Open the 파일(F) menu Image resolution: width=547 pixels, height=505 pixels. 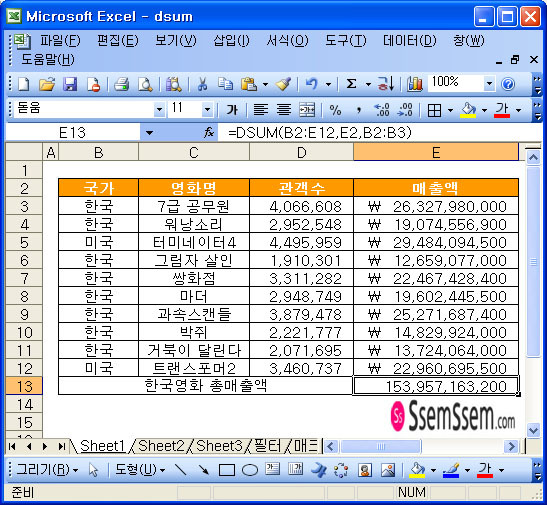[60, 41]
